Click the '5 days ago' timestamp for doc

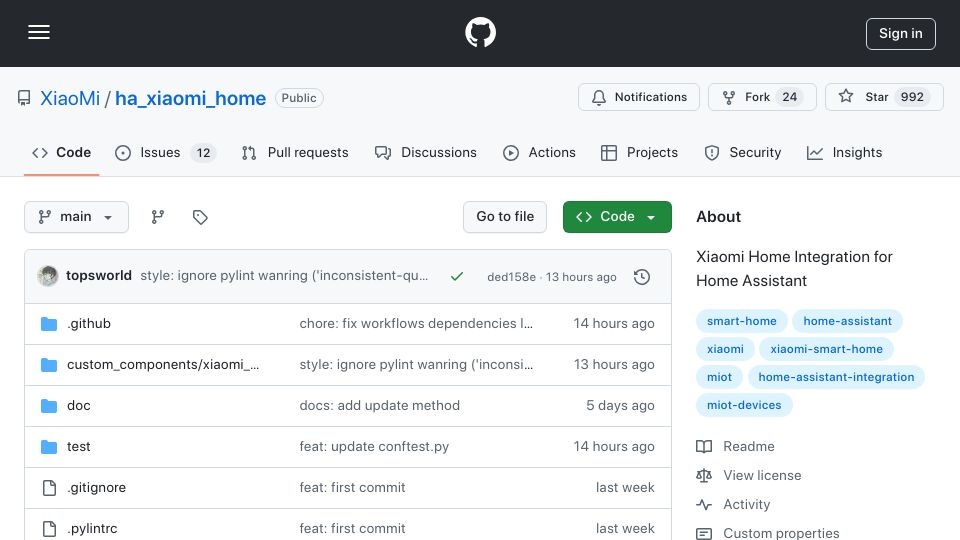[x=620, y=405]
